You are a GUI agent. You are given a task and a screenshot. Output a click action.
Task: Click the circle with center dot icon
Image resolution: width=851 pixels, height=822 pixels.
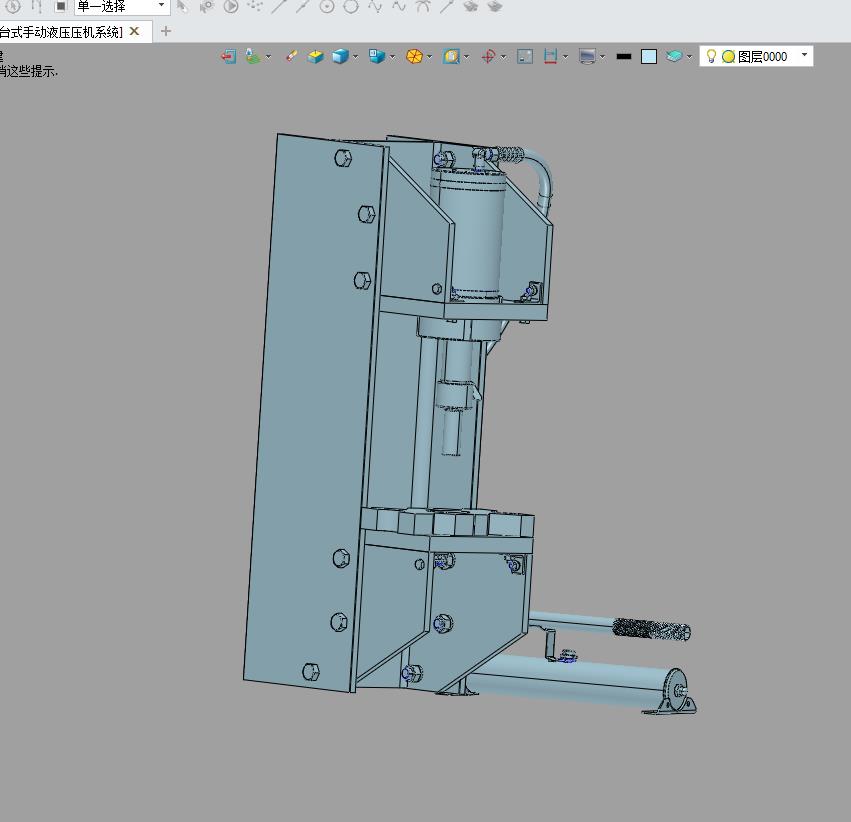point(327,6)
